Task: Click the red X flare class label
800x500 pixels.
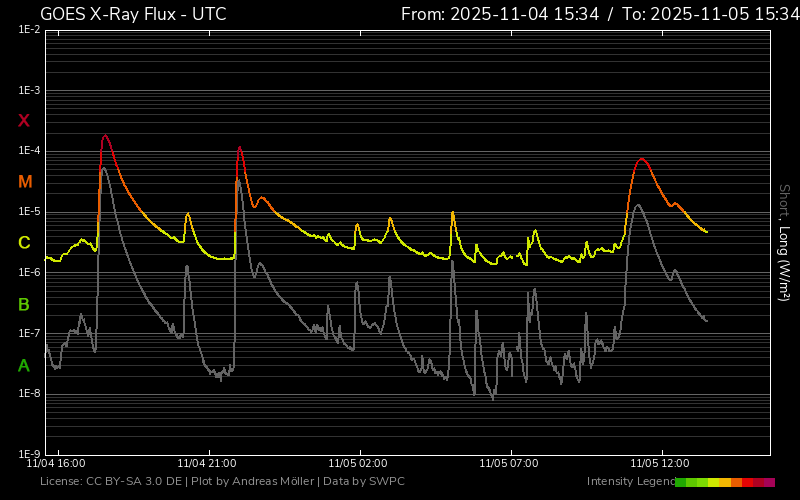Action: tap(24, 121)
